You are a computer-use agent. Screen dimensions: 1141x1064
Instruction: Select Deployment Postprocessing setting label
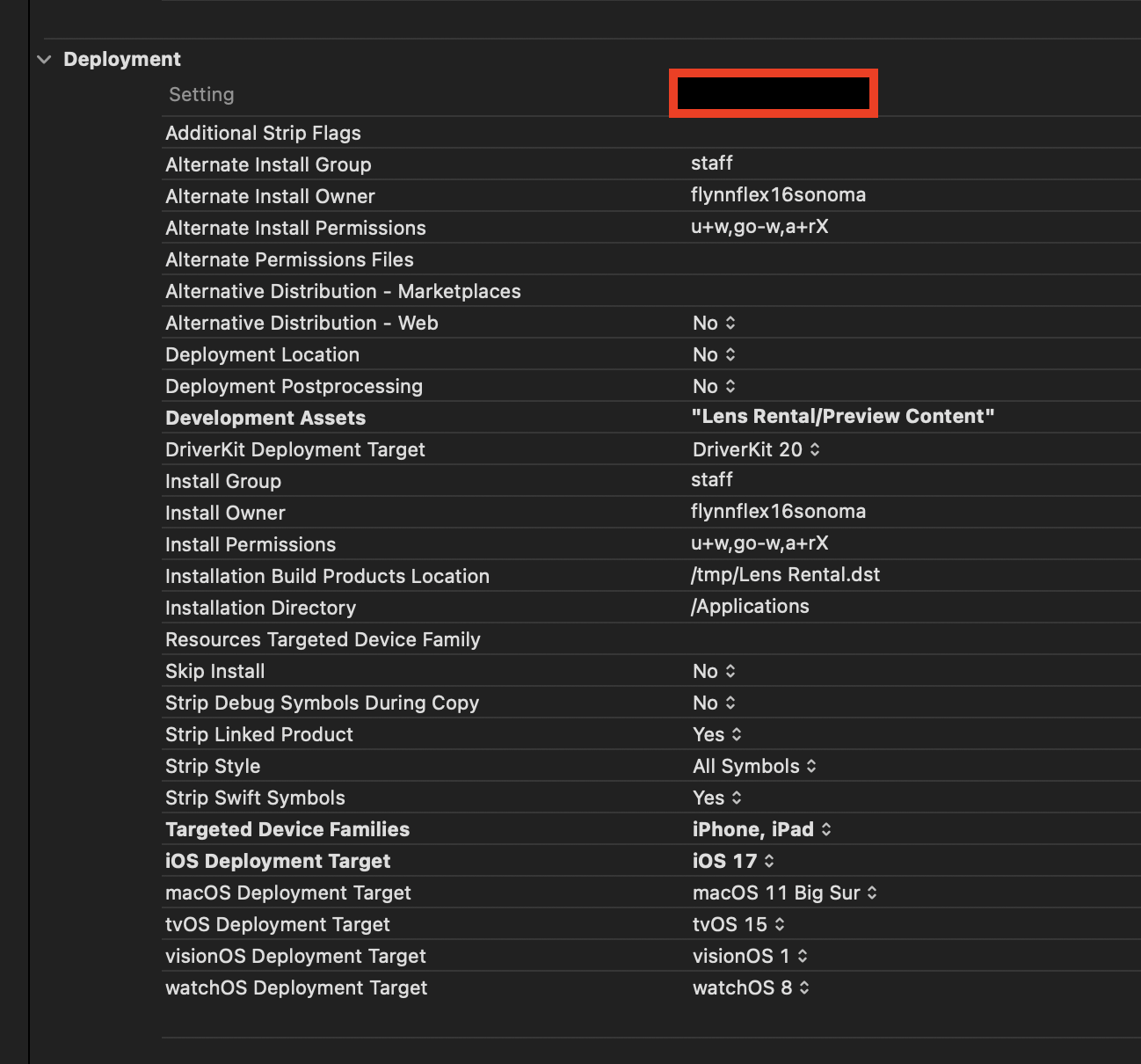(x=294, y=387)
